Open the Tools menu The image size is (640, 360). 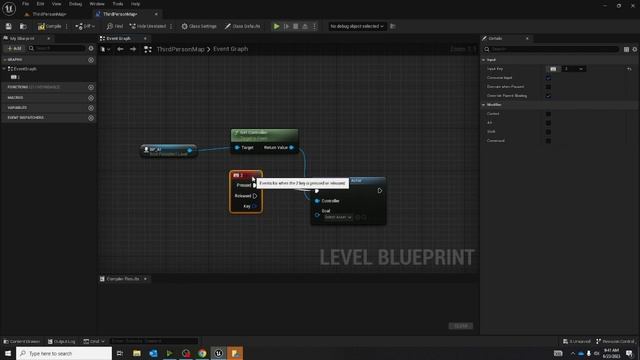click(118, 4)
